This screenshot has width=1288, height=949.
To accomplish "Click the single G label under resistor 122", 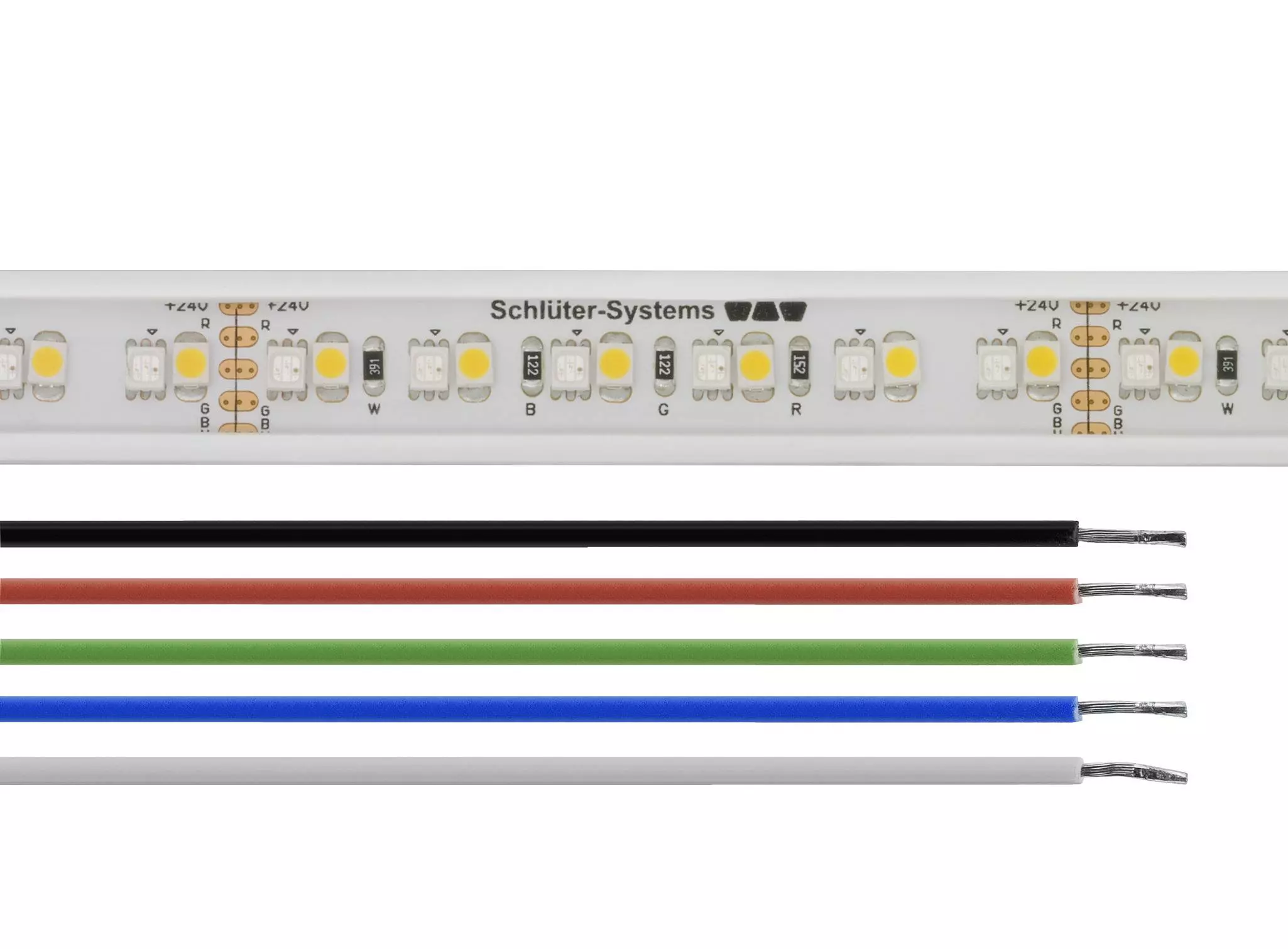I will (x=663, y=410).
